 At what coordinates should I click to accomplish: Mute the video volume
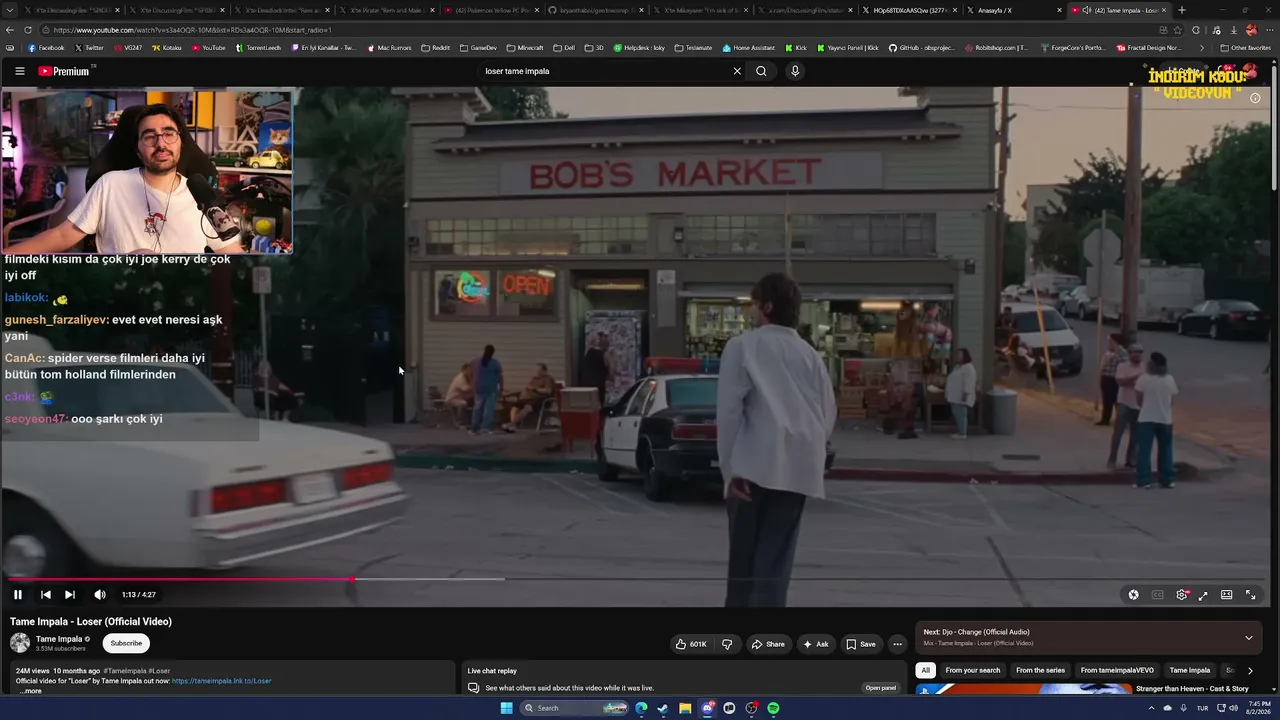[x=100, y=594]
